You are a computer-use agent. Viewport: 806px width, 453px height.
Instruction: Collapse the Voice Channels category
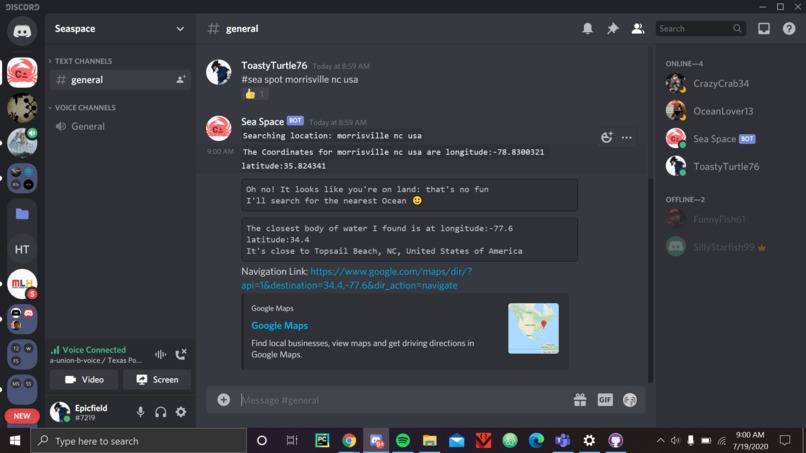pyautogui.click(x=82, y=108)
